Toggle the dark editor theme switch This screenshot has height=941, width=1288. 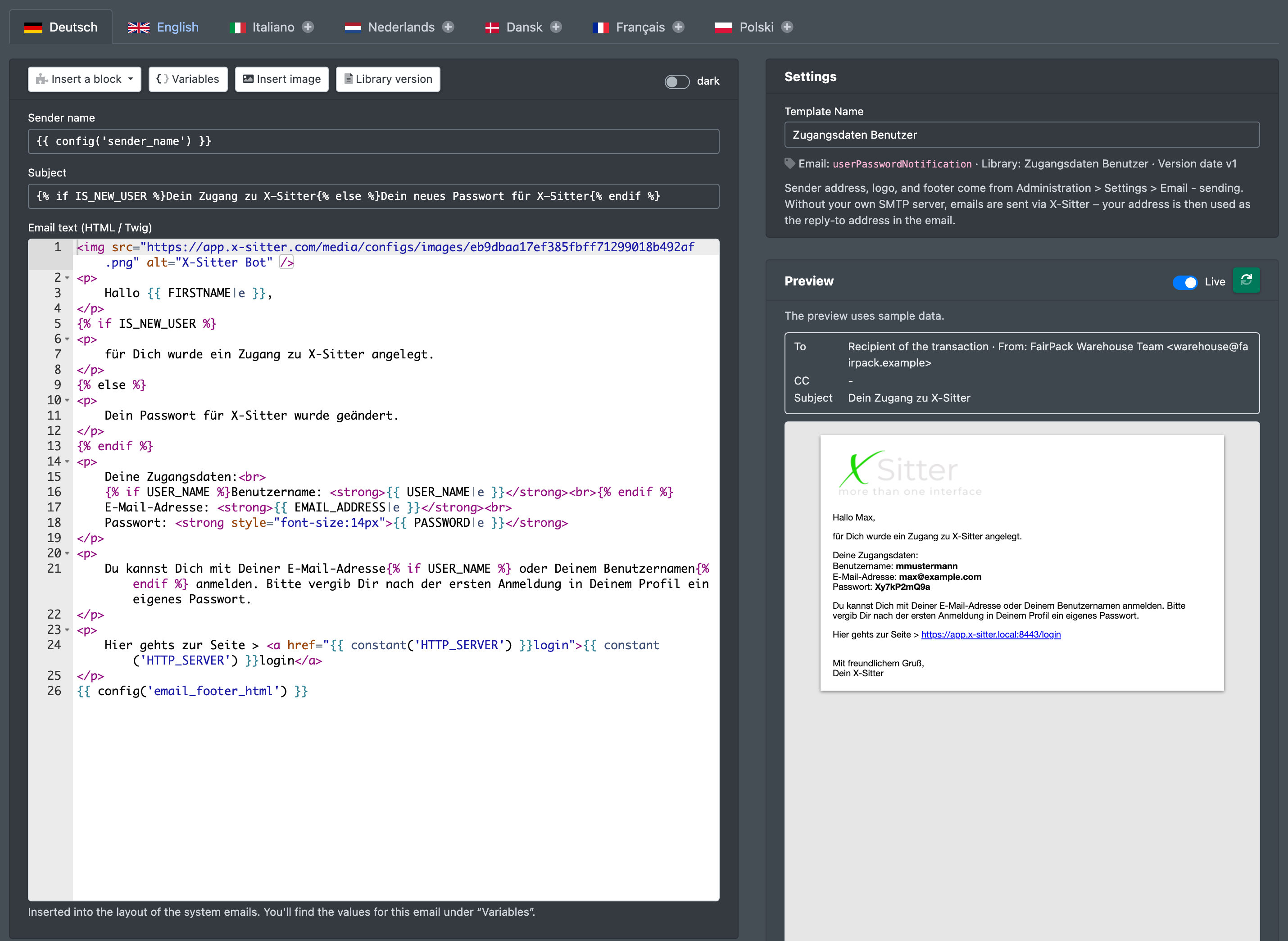coord(677,81)
